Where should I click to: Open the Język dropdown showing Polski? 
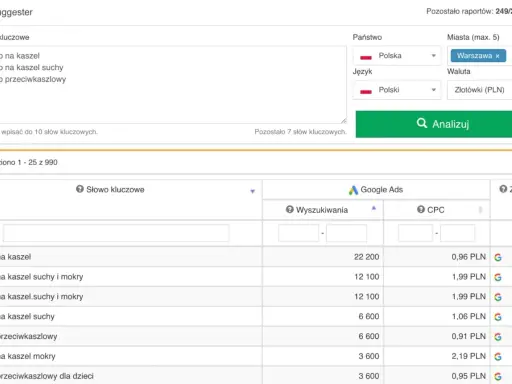tap(397, 90)
